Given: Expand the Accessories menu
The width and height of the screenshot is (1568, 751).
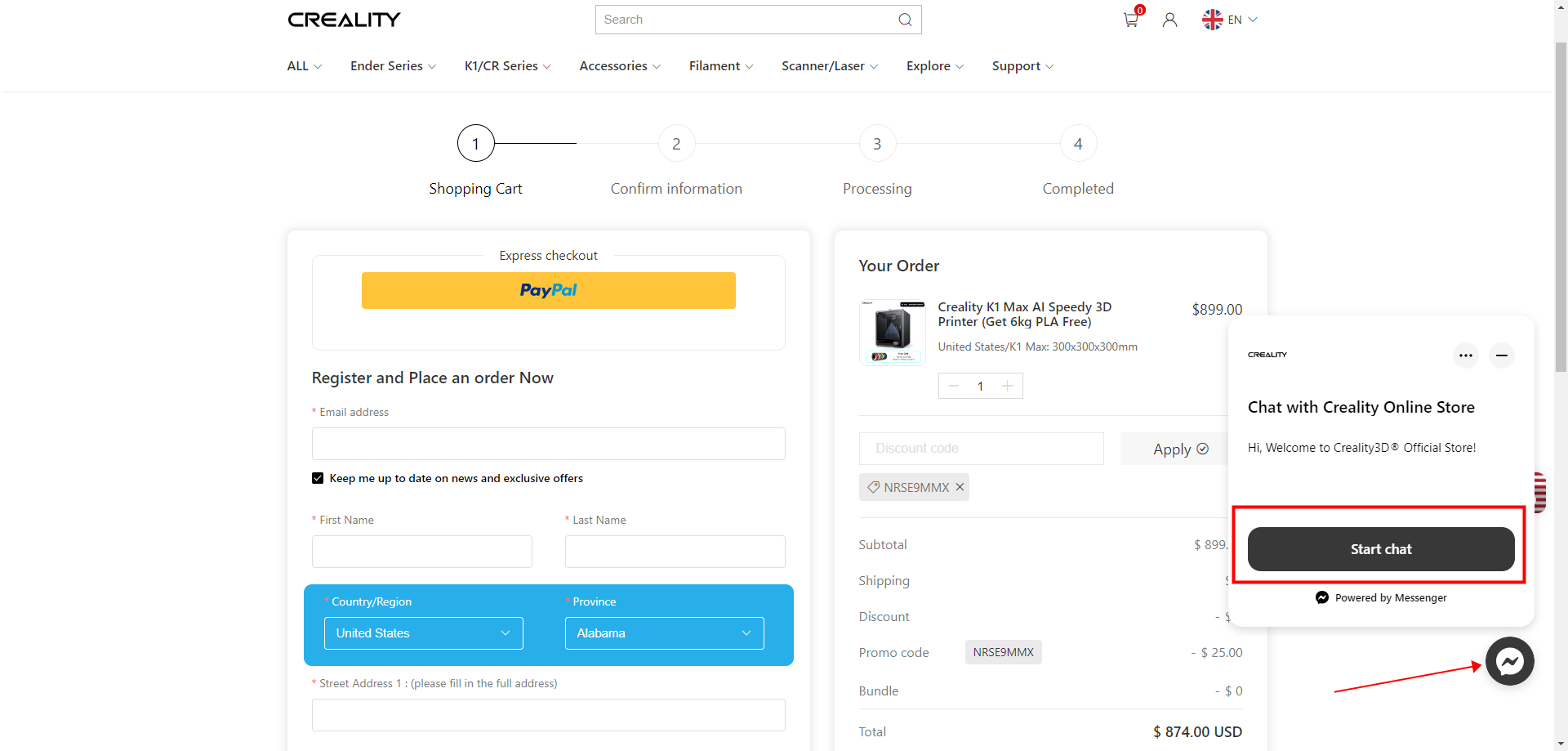Looking at the screenshot, I should click(x=620, y=66).
